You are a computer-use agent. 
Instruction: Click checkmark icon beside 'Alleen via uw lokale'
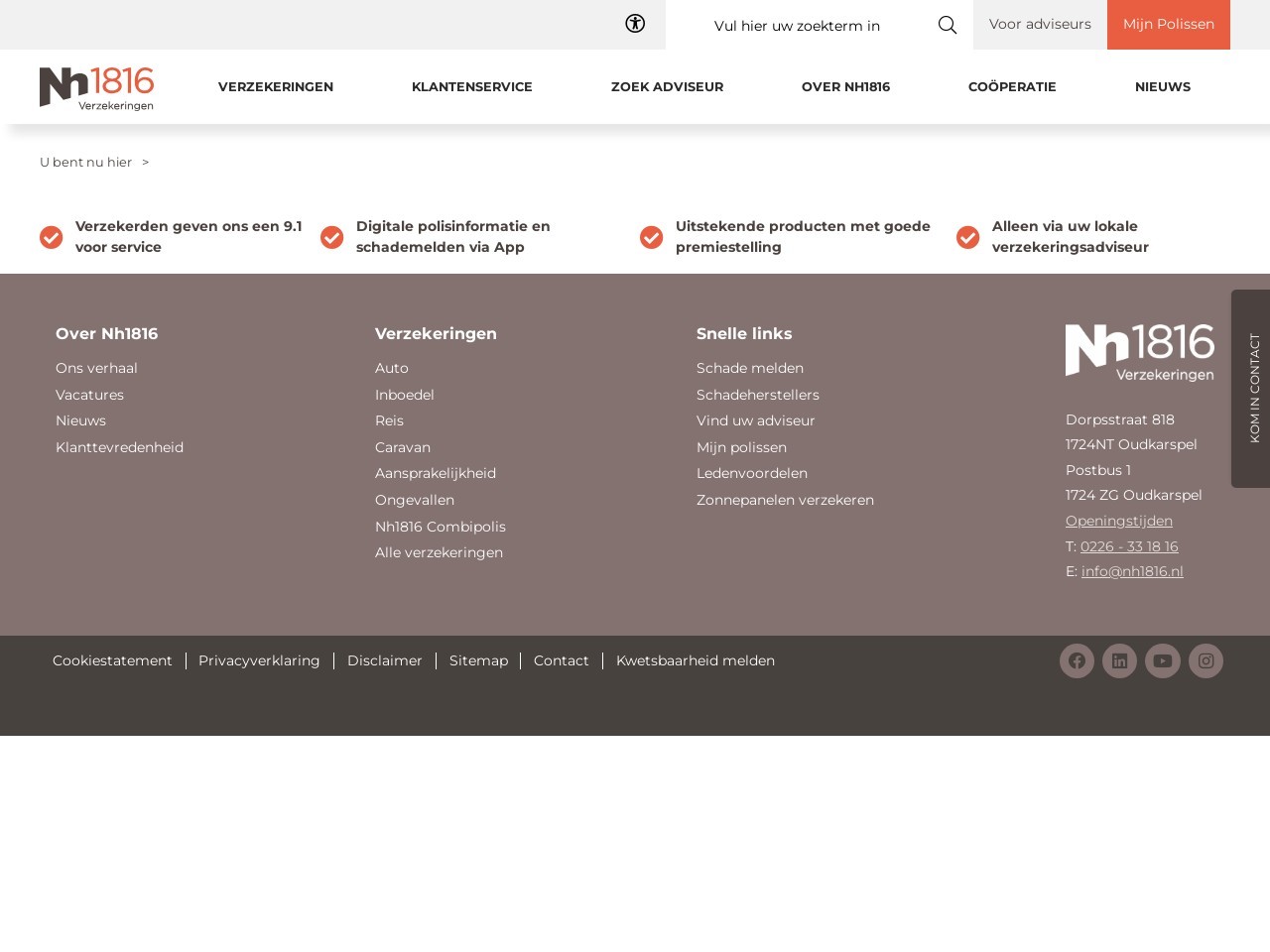tap(967, 238)
